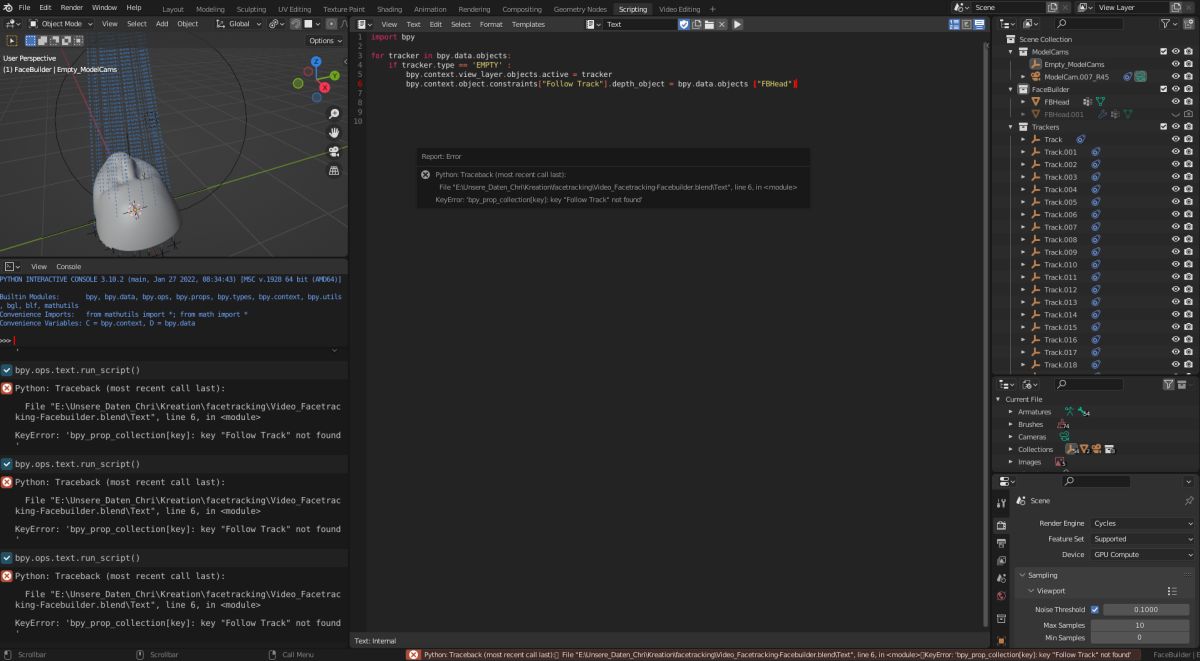Switch perspective/orthographic grid icon in viewport
The height and width of the screenshot is (661, 1200).
(334, 170)
